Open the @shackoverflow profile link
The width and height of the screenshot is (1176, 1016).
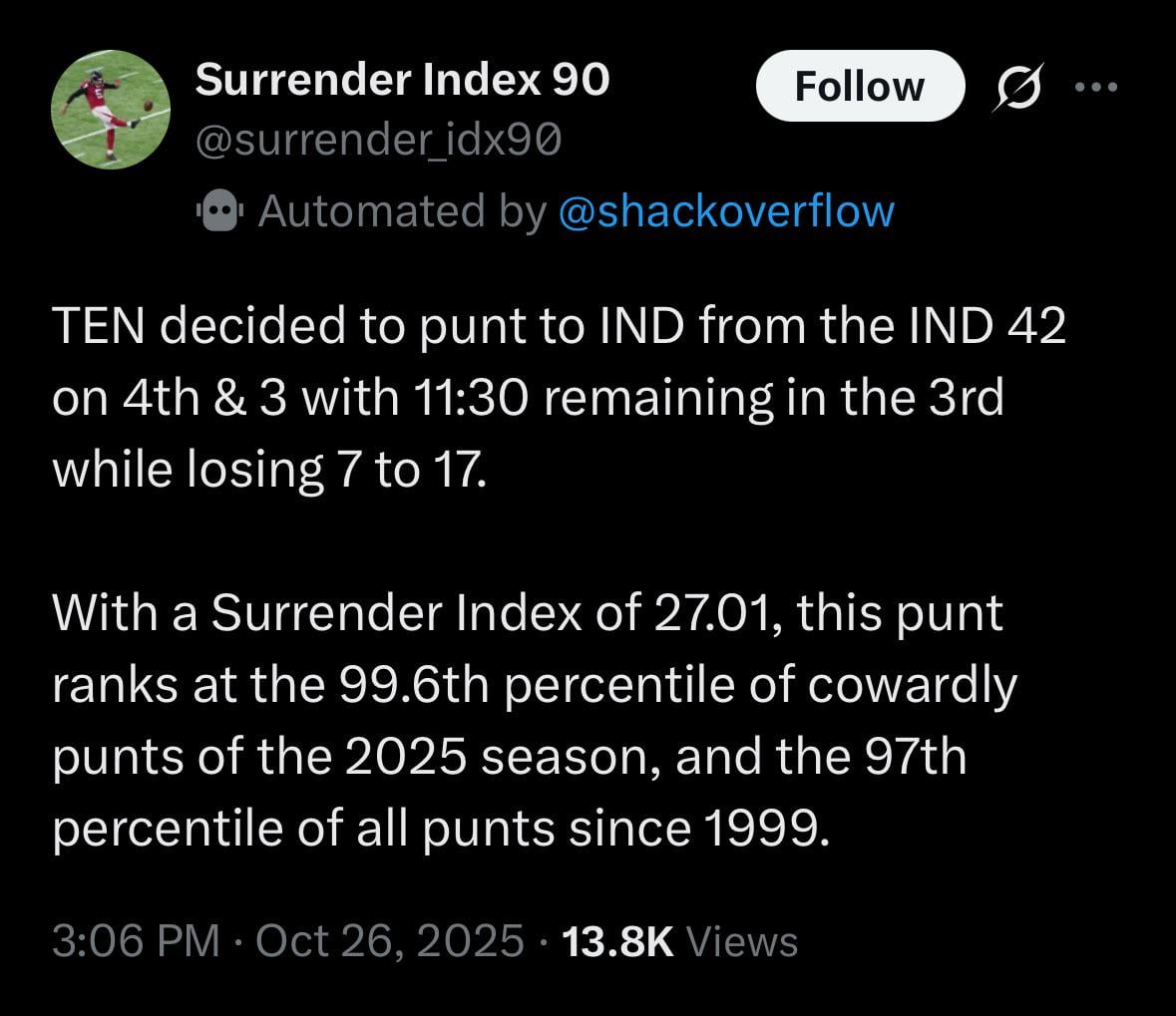726,211
